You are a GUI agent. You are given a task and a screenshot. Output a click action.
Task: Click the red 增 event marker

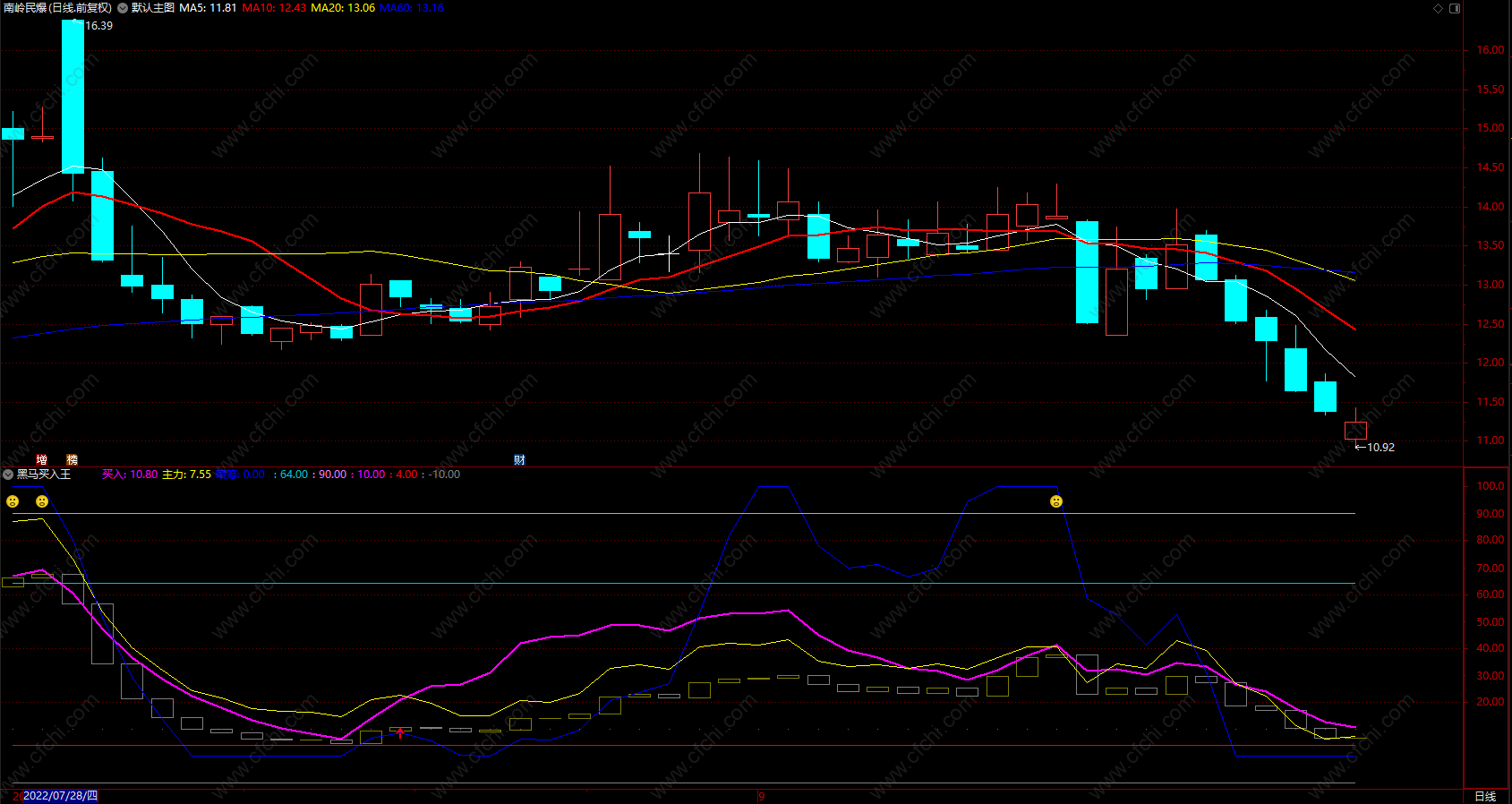click(x=41, y=459)
